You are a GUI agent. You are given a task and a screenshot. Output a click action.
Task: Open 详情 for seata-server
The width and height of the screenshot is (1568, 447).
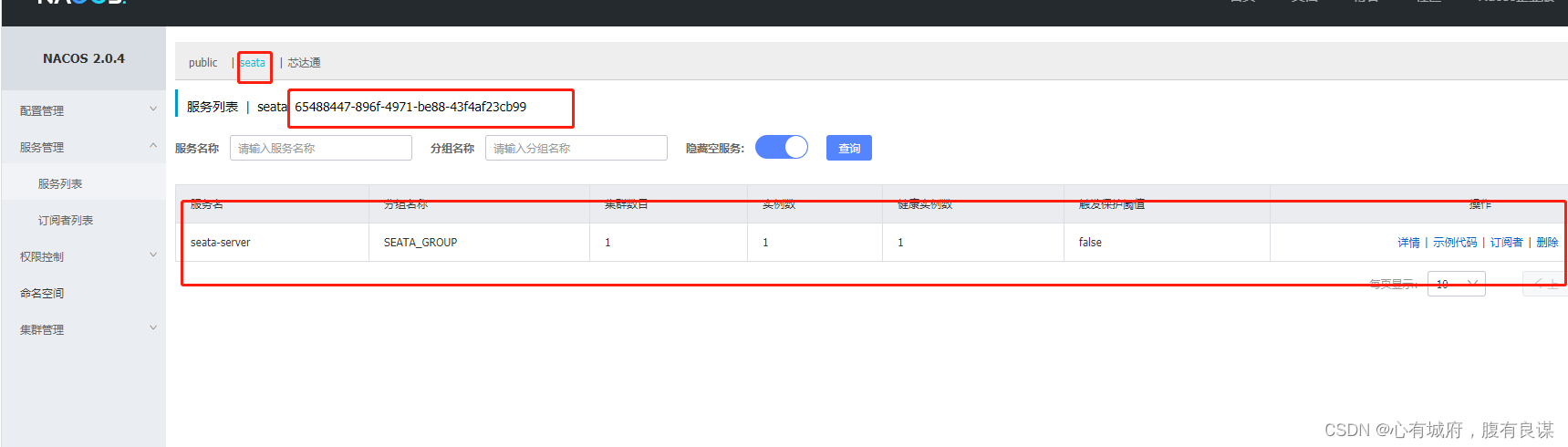pyautogui.click(x=1408, y=243)
